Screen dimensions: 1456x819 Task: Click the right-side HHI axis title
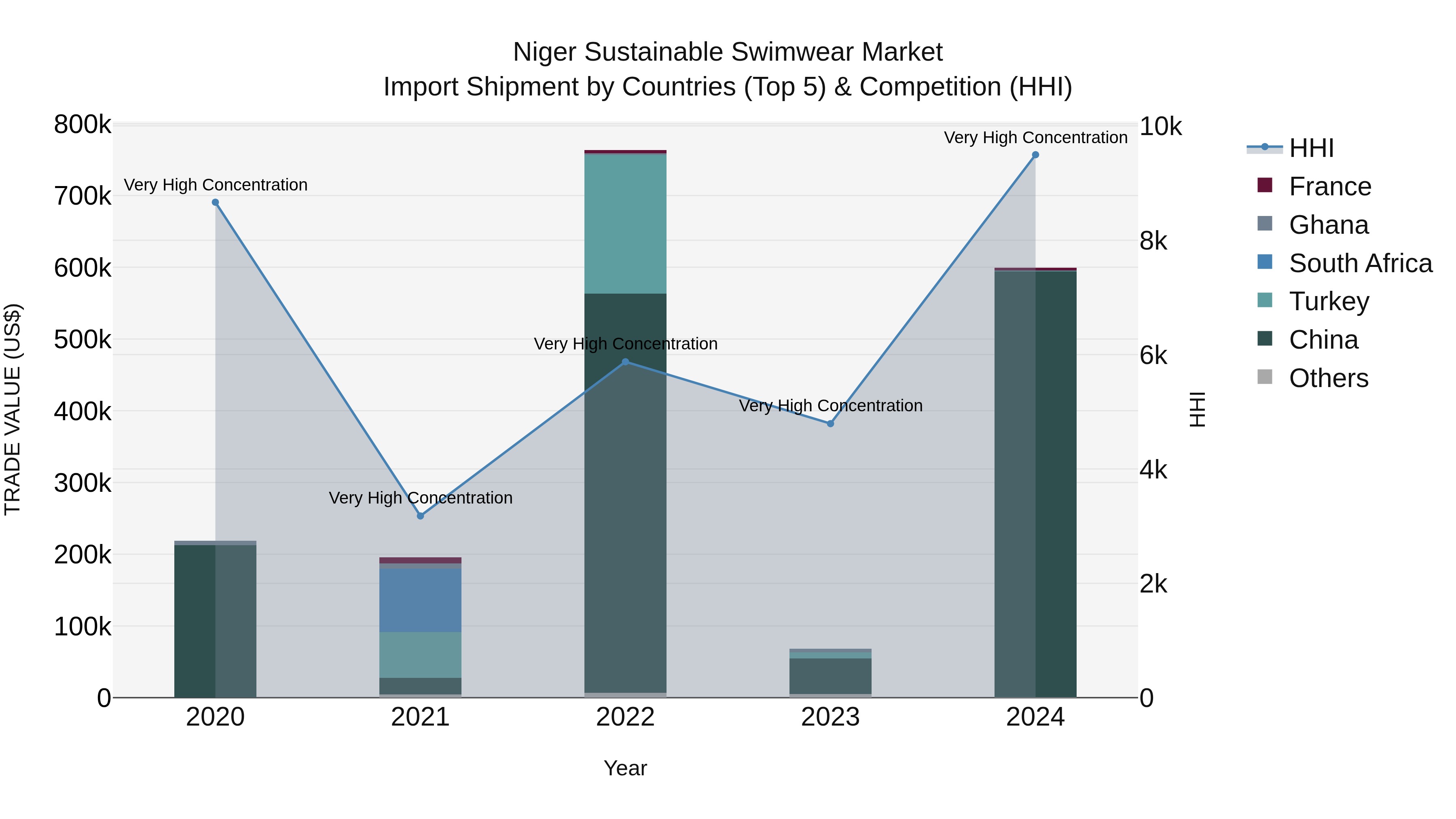[x=1198, y=410]
